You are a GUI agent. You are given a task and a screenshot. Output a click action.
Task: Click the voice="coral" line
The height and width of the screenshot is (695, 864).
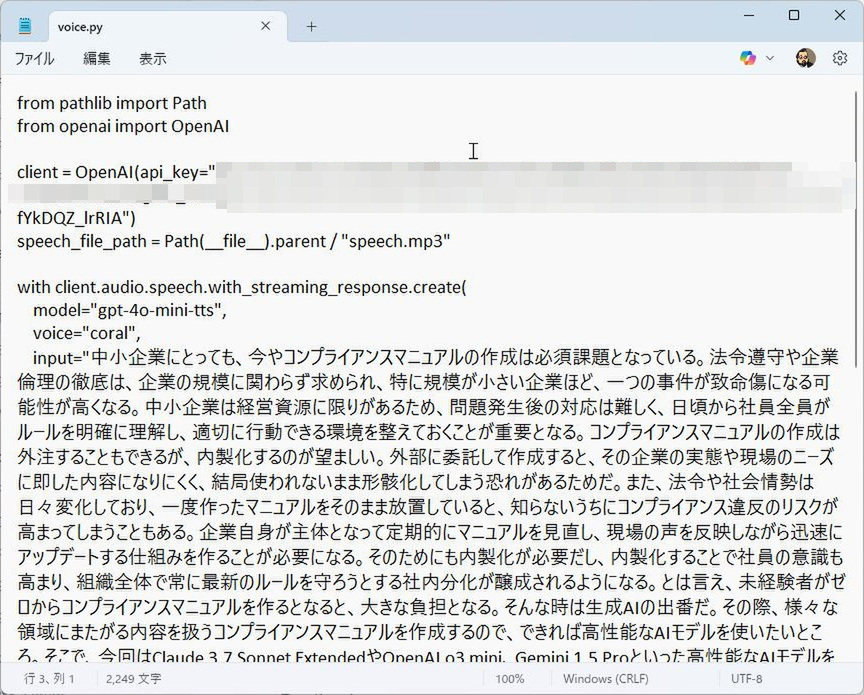87,333
